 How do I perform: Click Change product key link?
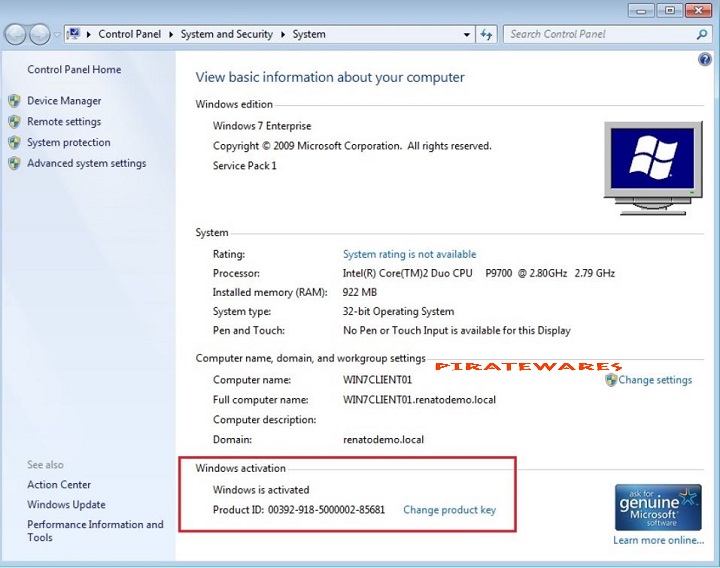(449, 510)
